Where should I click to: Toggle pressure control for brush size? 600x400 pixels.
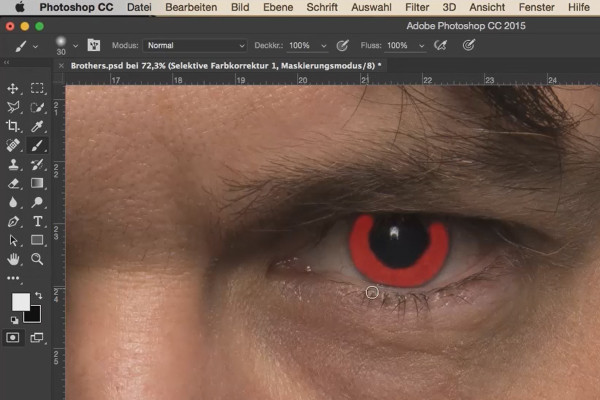point(469,45)
